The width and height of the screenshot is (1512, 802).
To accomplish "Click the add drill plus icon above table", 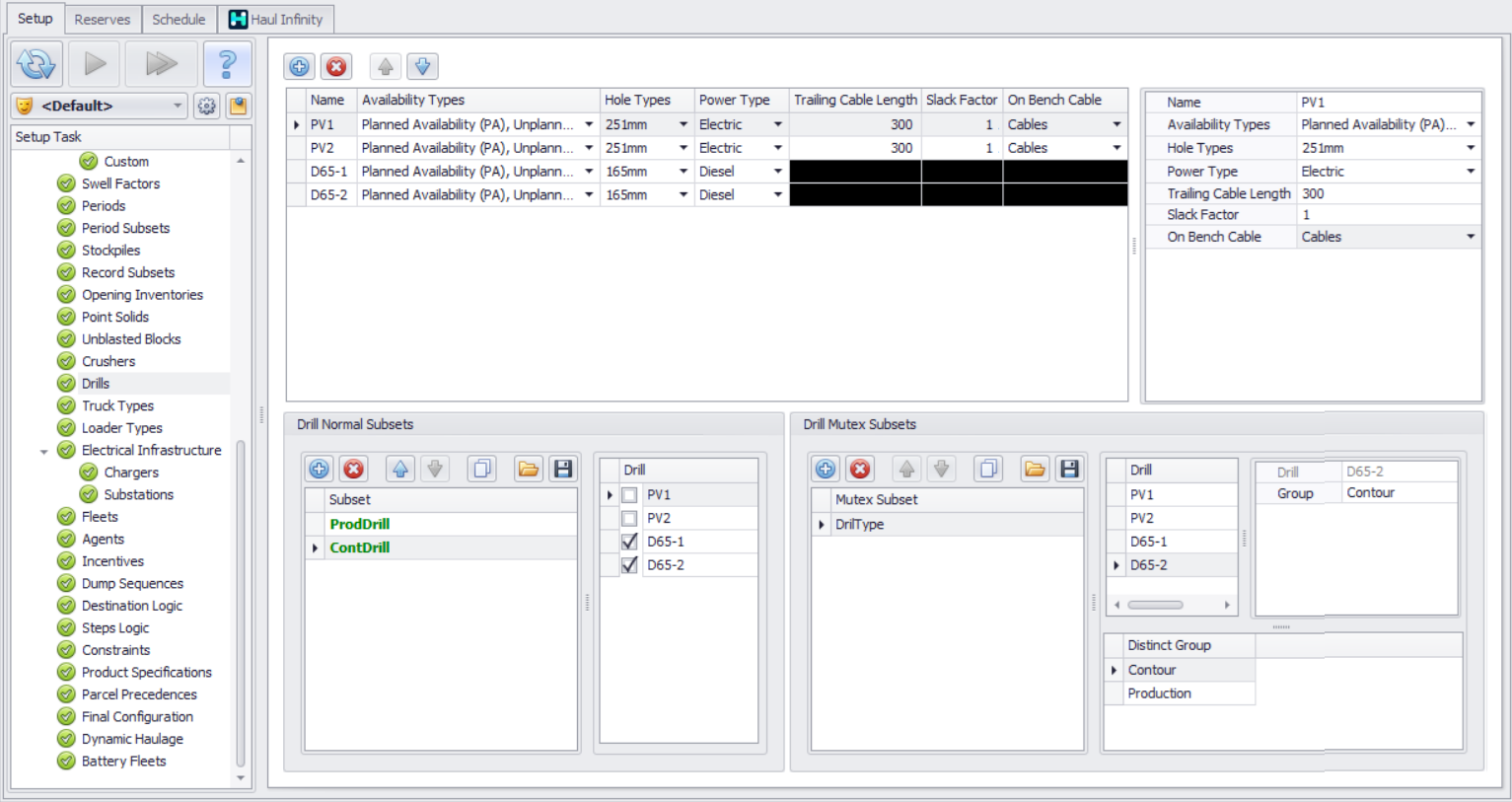I will pyautogui.click(x=299, y=67).
